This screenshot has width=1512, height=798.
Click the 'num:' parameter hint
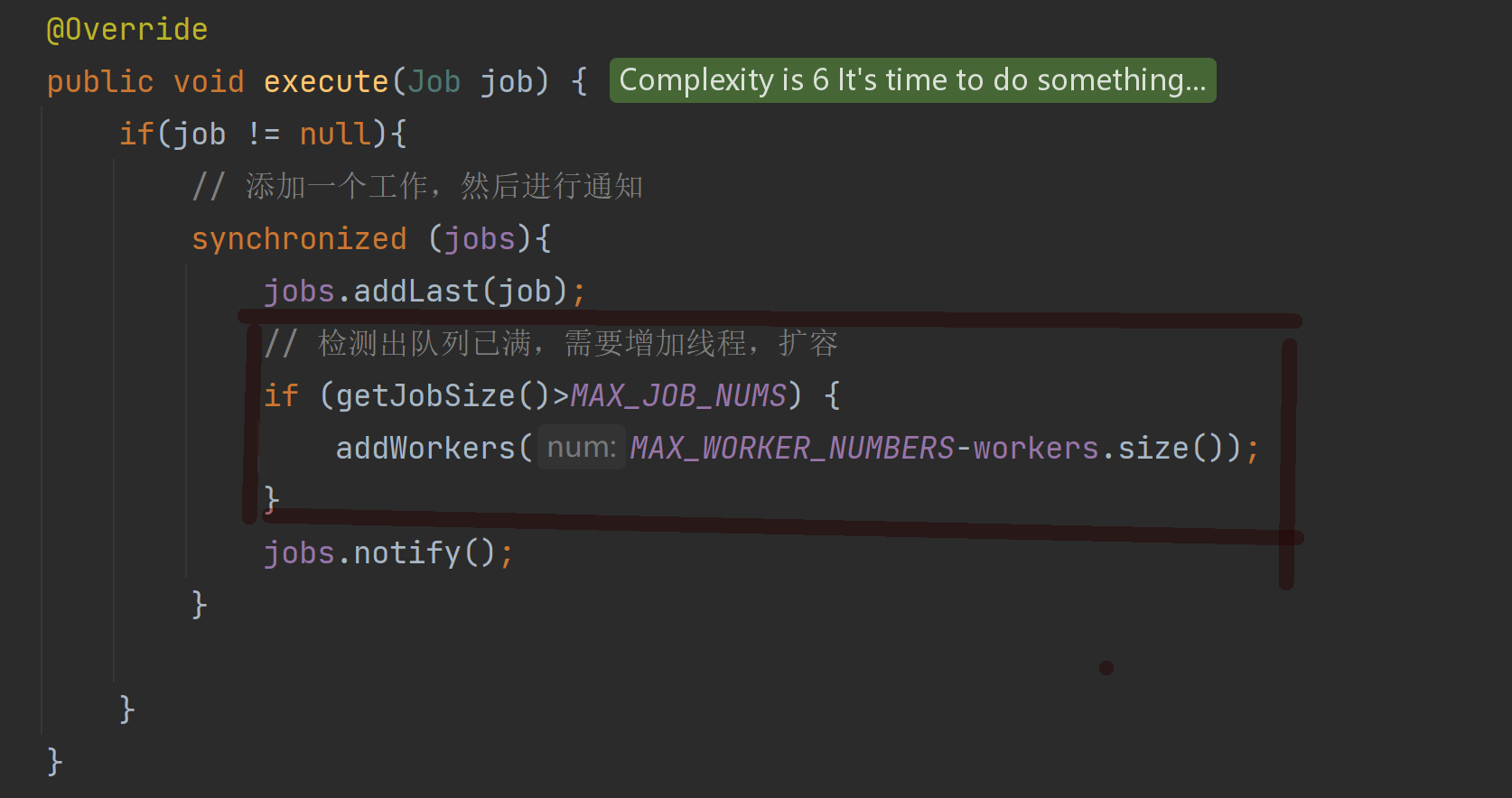pyautogui.click(x=582, y=448)
